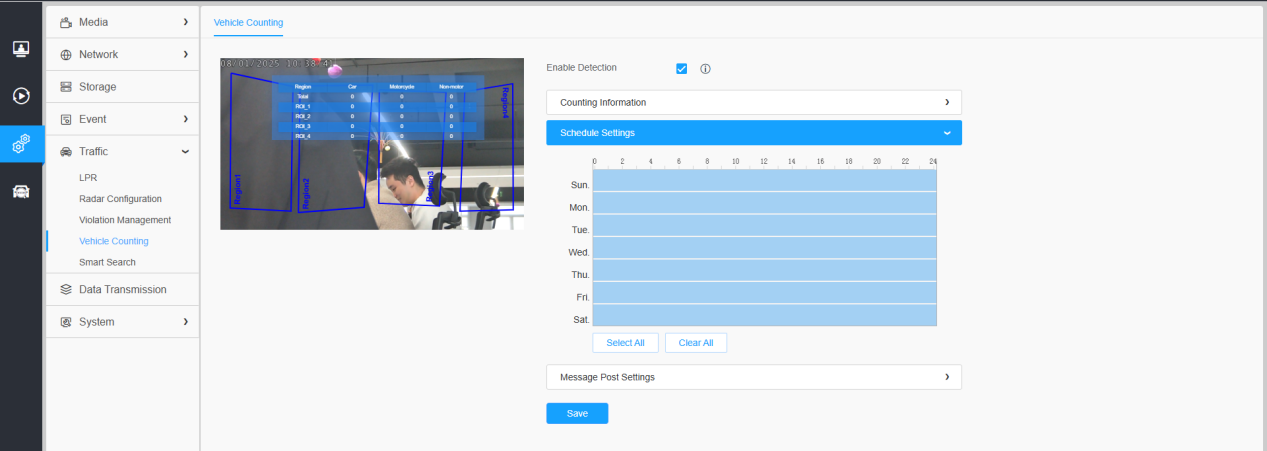Image resolution: width=1267 pixels, height=451 pixels.
Task: Open the playback icon in sidebar
Action: [x=21, y=96]
